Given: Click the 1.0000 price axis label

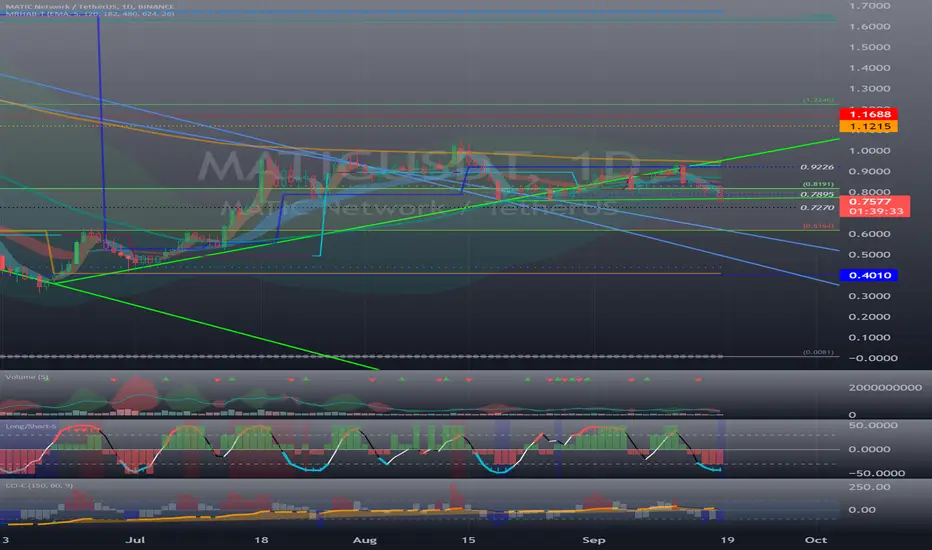Looking at the screenshot, I should [x=870, y=150].
